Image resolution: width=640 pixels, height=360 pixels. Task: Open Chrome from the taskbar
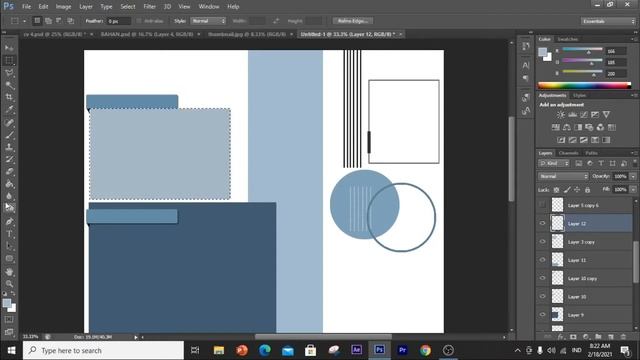(425, 350)
